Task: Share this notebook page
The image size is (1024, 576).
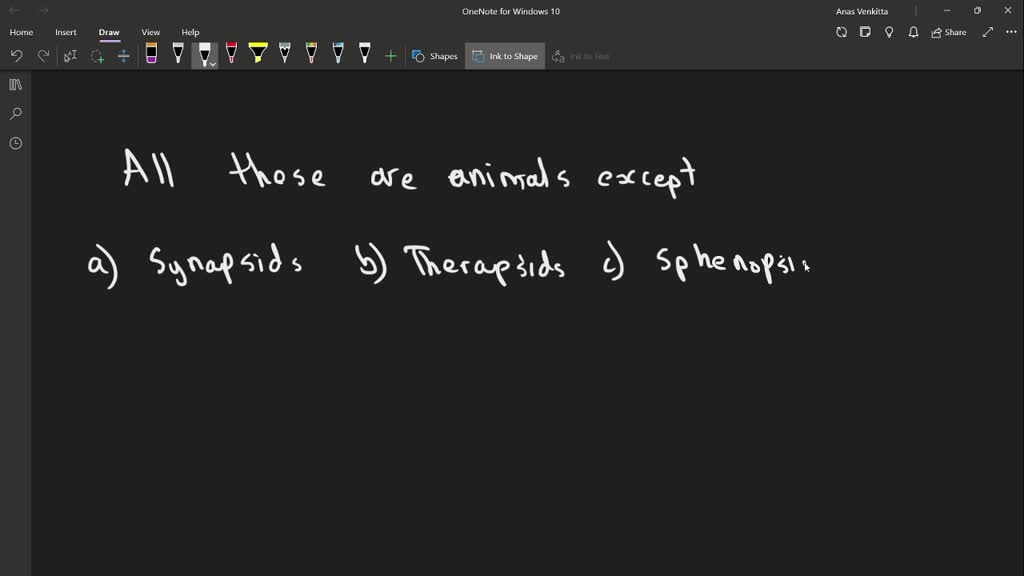Action: (948, 32)
